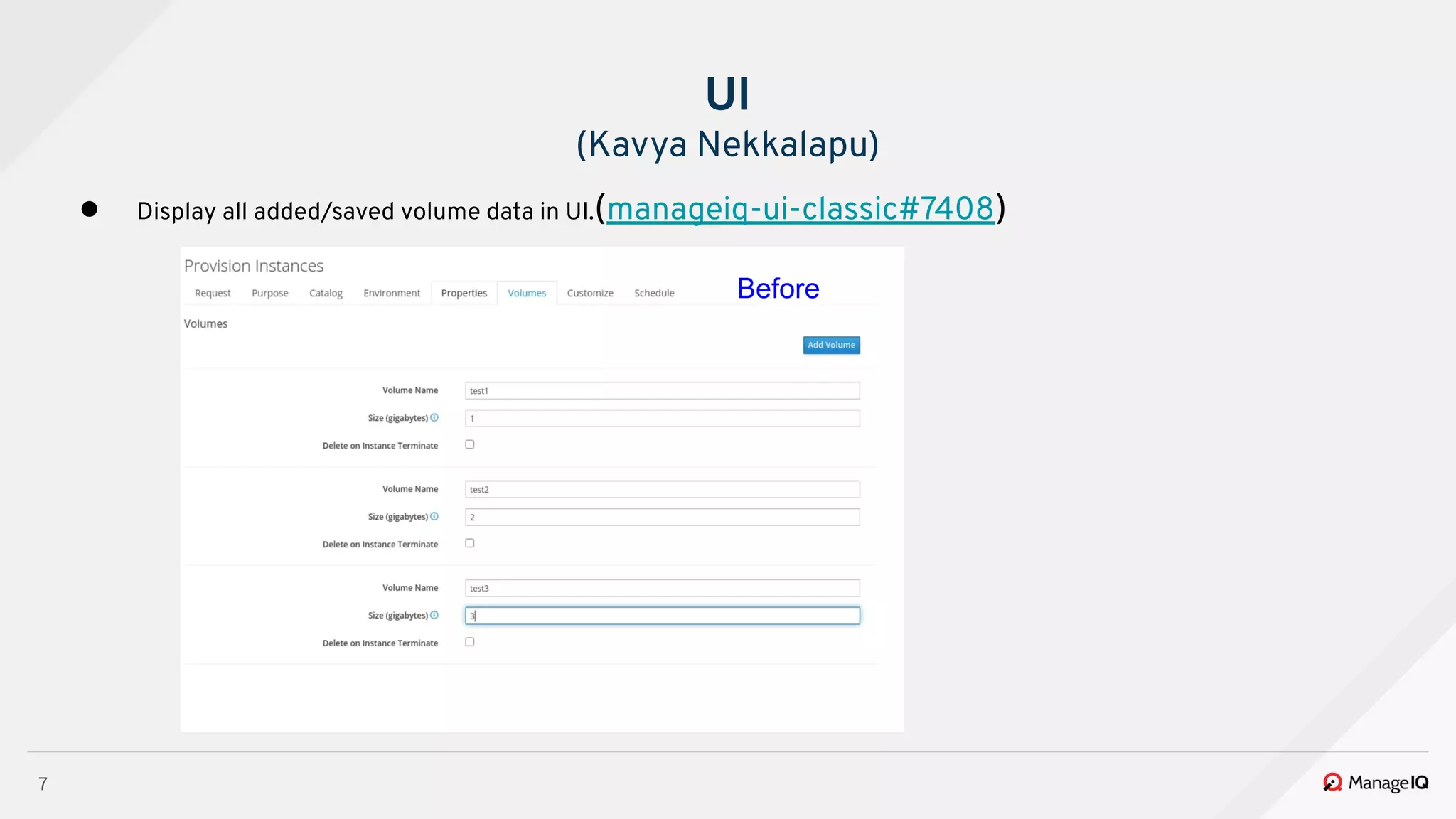Image resolution: width=1456 pixels, height=819 pixels.
Task: Open the Catalog tab
Action: [326, 293]
